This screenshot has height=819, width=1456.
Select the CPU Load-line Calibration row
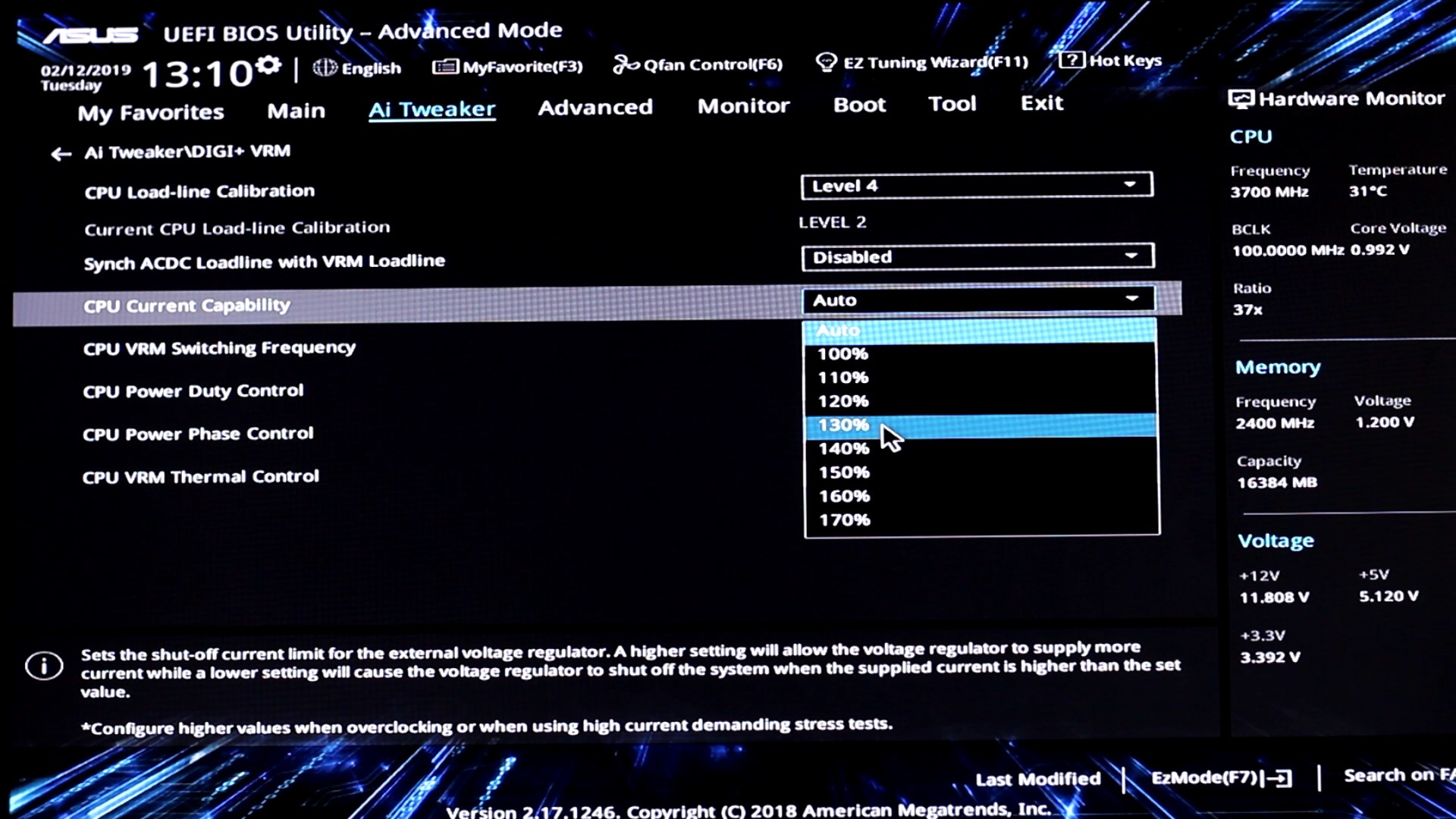coord(199,191)
